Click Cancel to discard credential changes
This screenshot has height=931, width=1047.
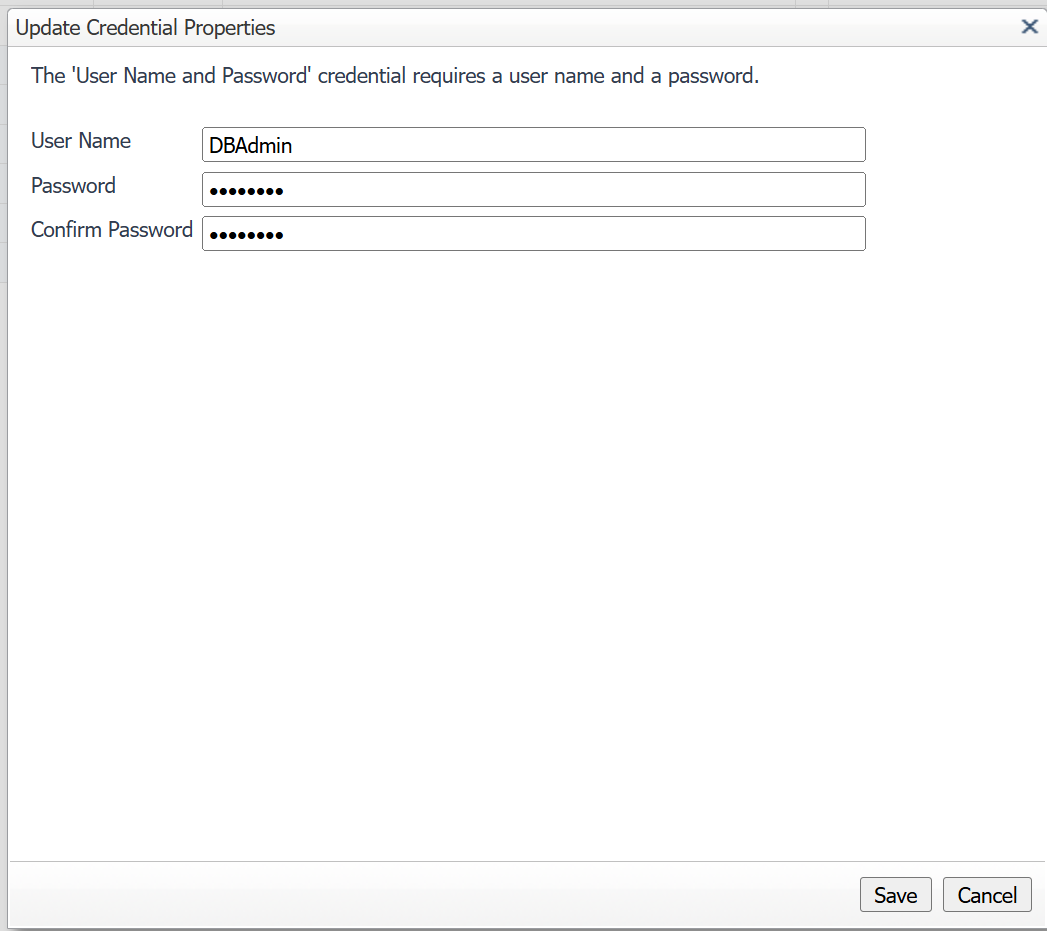pos(987,894)
